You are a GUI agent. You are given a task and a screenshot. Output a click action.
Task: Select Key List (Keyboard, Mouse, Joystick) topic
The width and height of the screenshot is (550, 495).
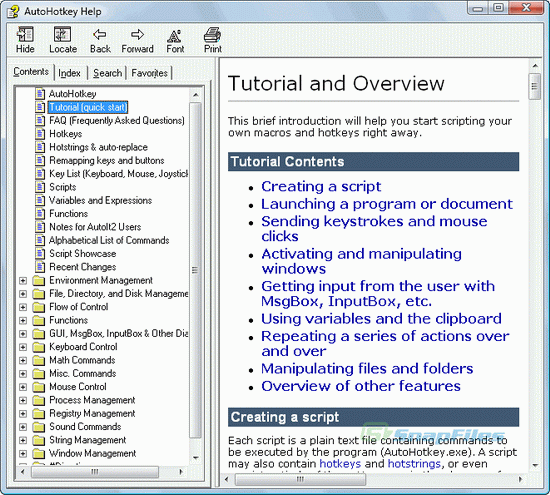(x=119, y=174)
